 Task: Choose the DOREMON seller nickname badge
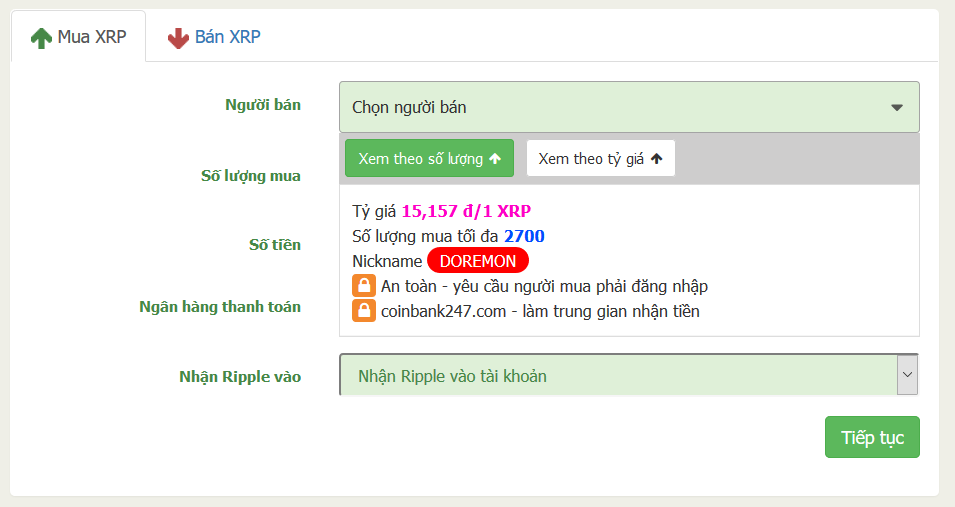click(x=478, y=261)
